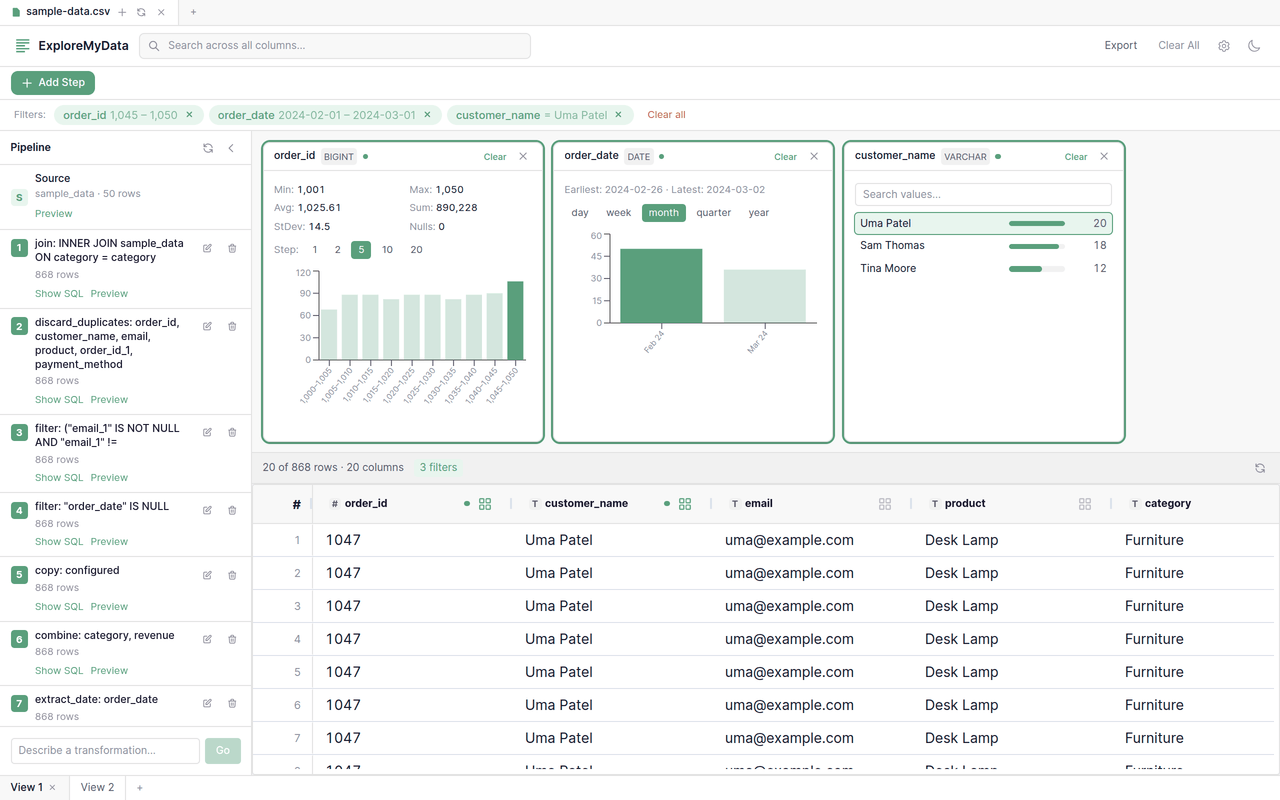Set order_id histogram step size to 10
The height and width of the screenshot is (800, 1280).
tap(387, 249)
